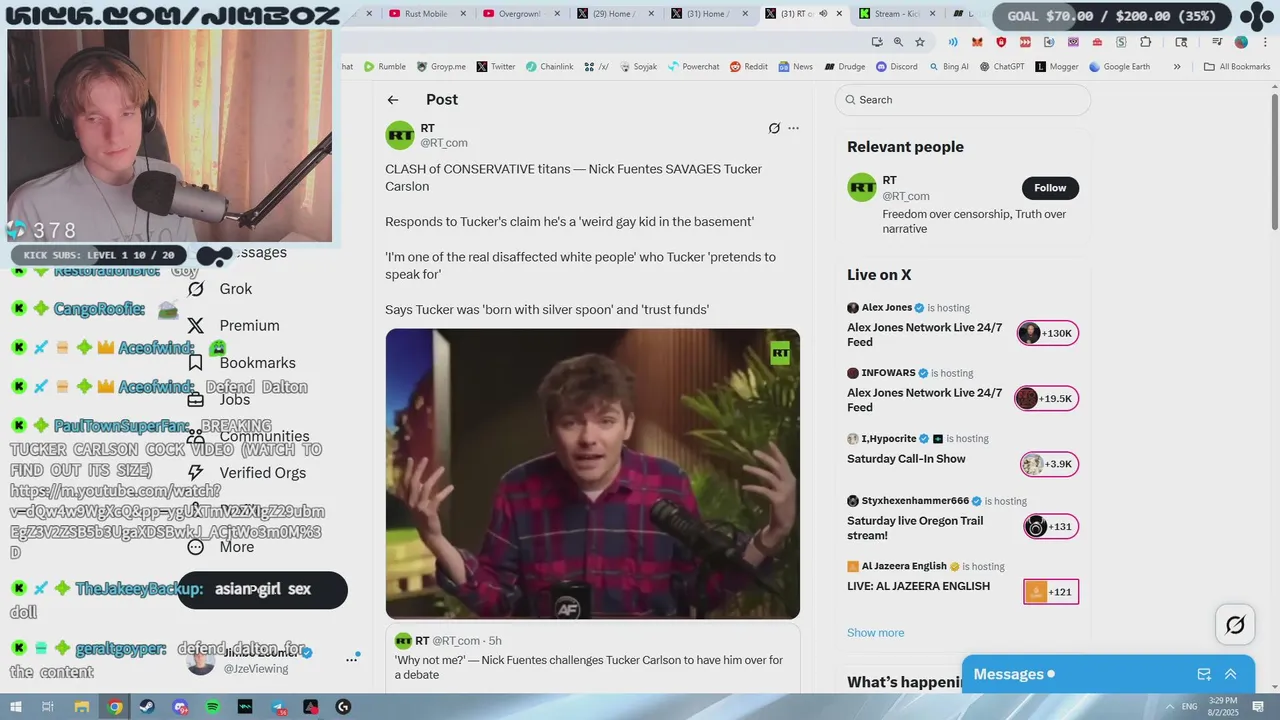Image resolution: width=1280 pixels, height=720 pixels.
Task: Open the Chrome profile avatar
Action: pyautogui.click(x=1241, y=42)
